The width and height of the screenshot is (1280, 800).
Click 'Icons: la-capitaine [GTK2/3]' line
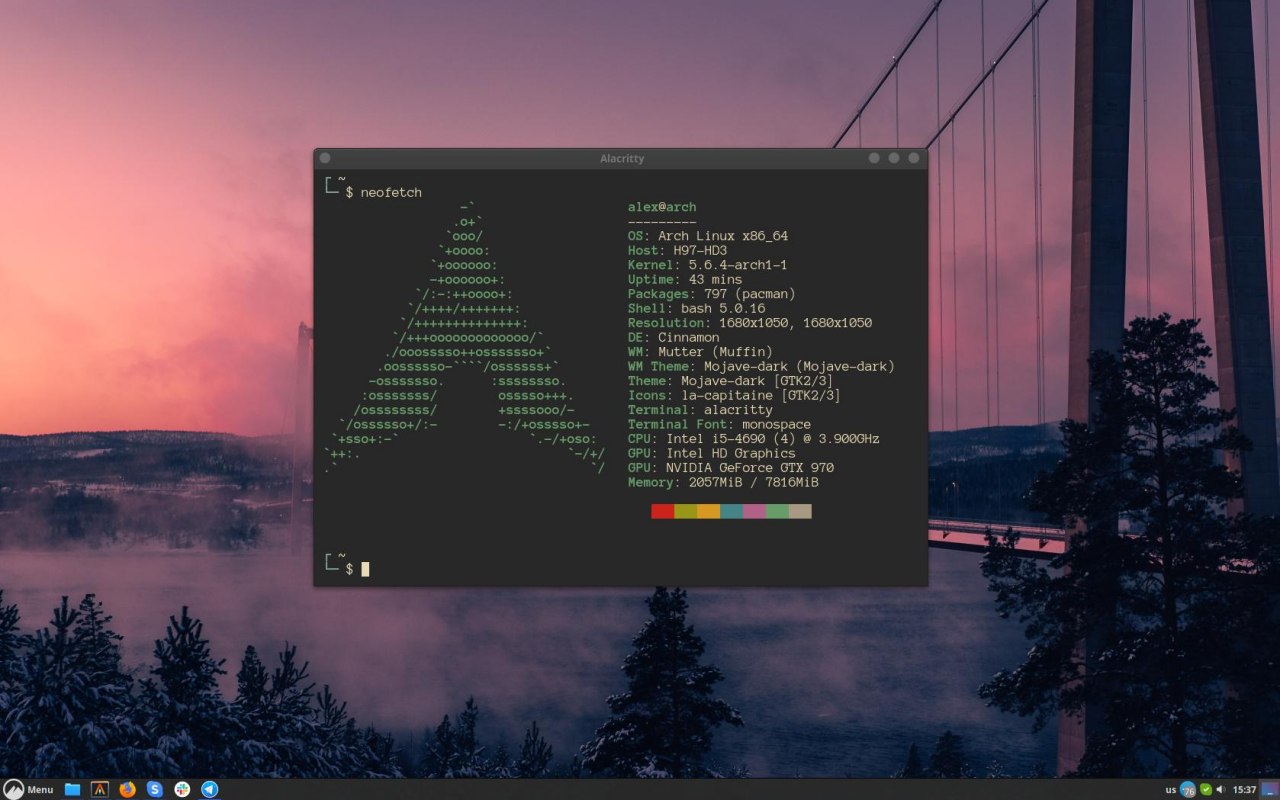point(734,396)
